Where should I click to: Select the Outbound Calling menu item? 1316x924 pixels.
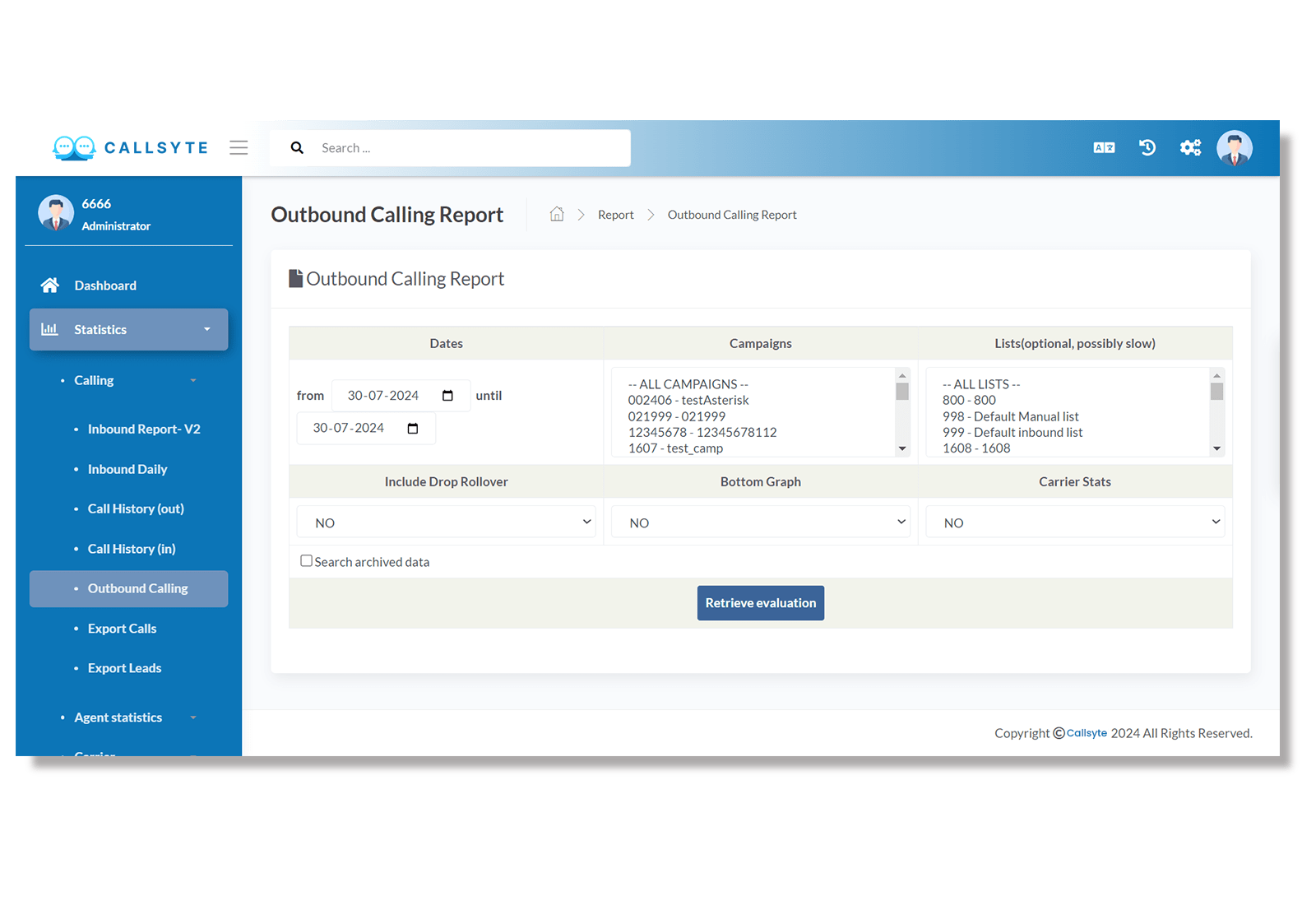[x=138, y=588]
